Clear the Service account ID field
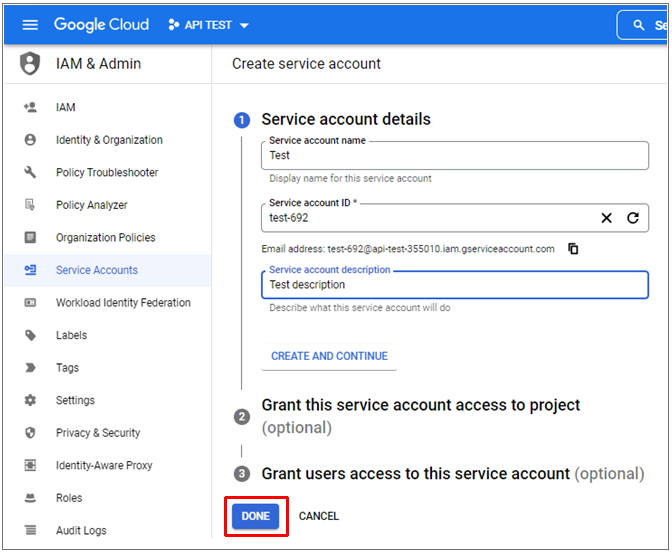The width and height of the screenshot is (672, 552). (x=607, y=218)
